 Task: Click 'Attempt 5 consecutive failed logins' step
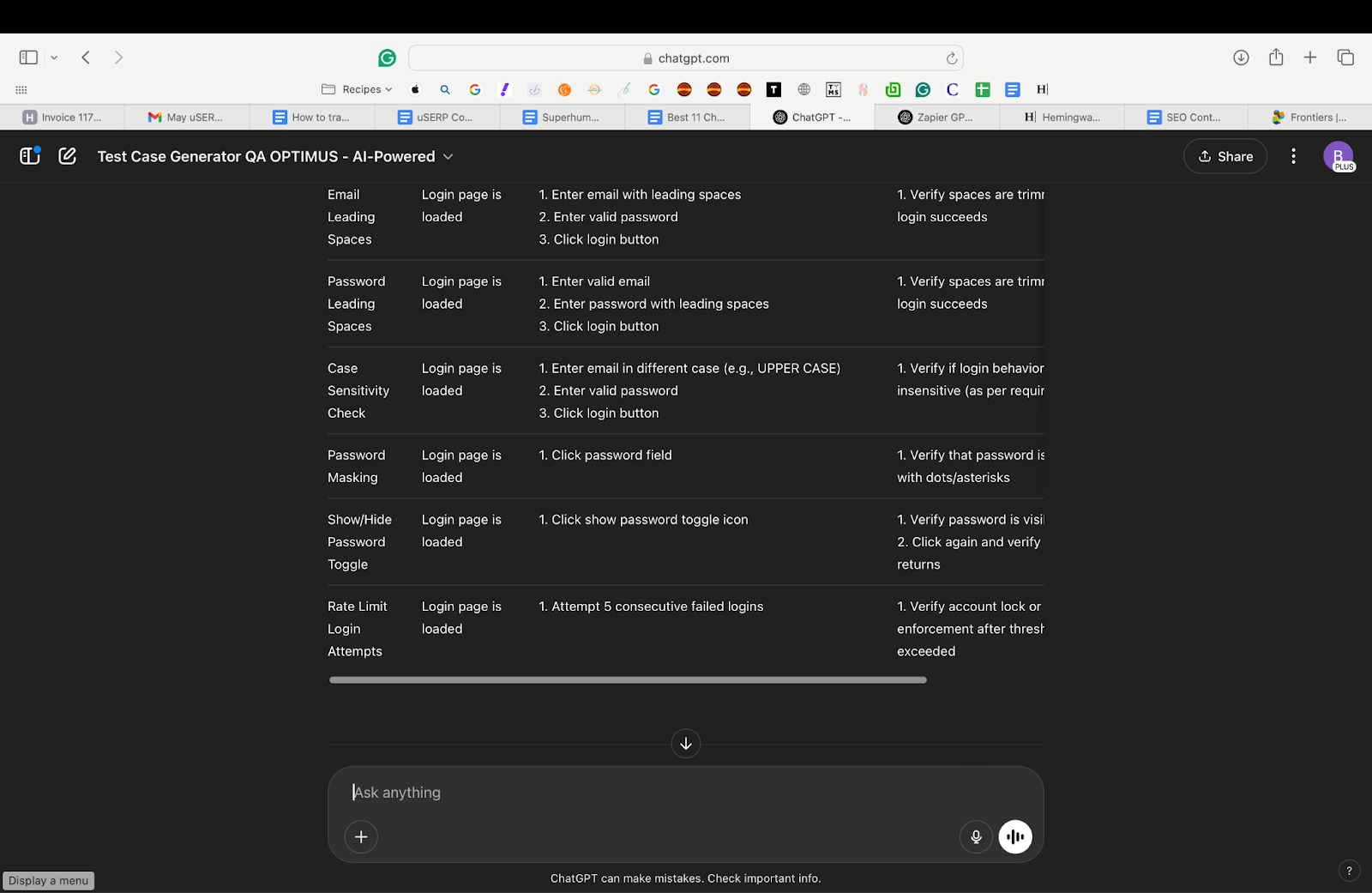651,606
